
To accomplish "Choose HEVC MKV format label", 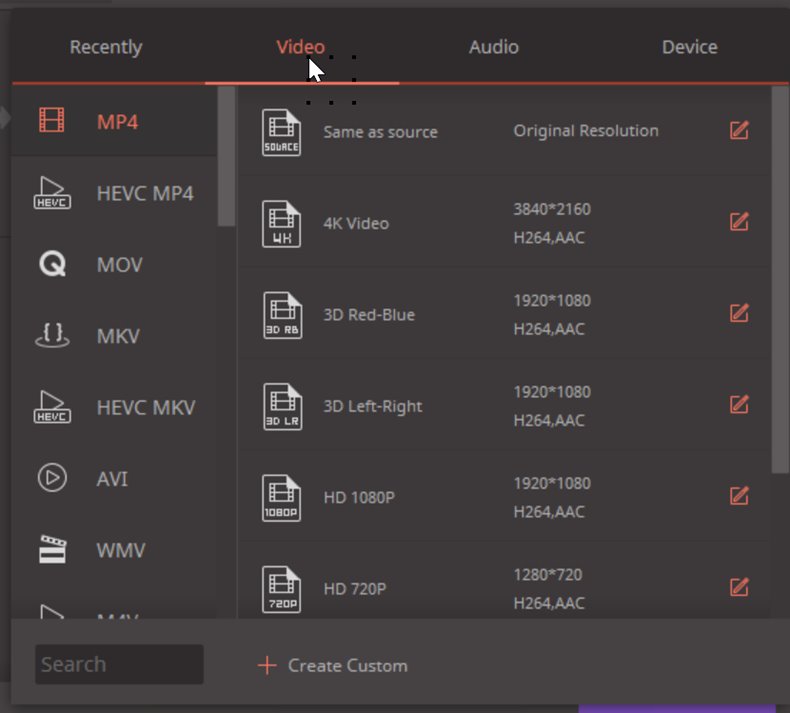I will coord(146,408).
